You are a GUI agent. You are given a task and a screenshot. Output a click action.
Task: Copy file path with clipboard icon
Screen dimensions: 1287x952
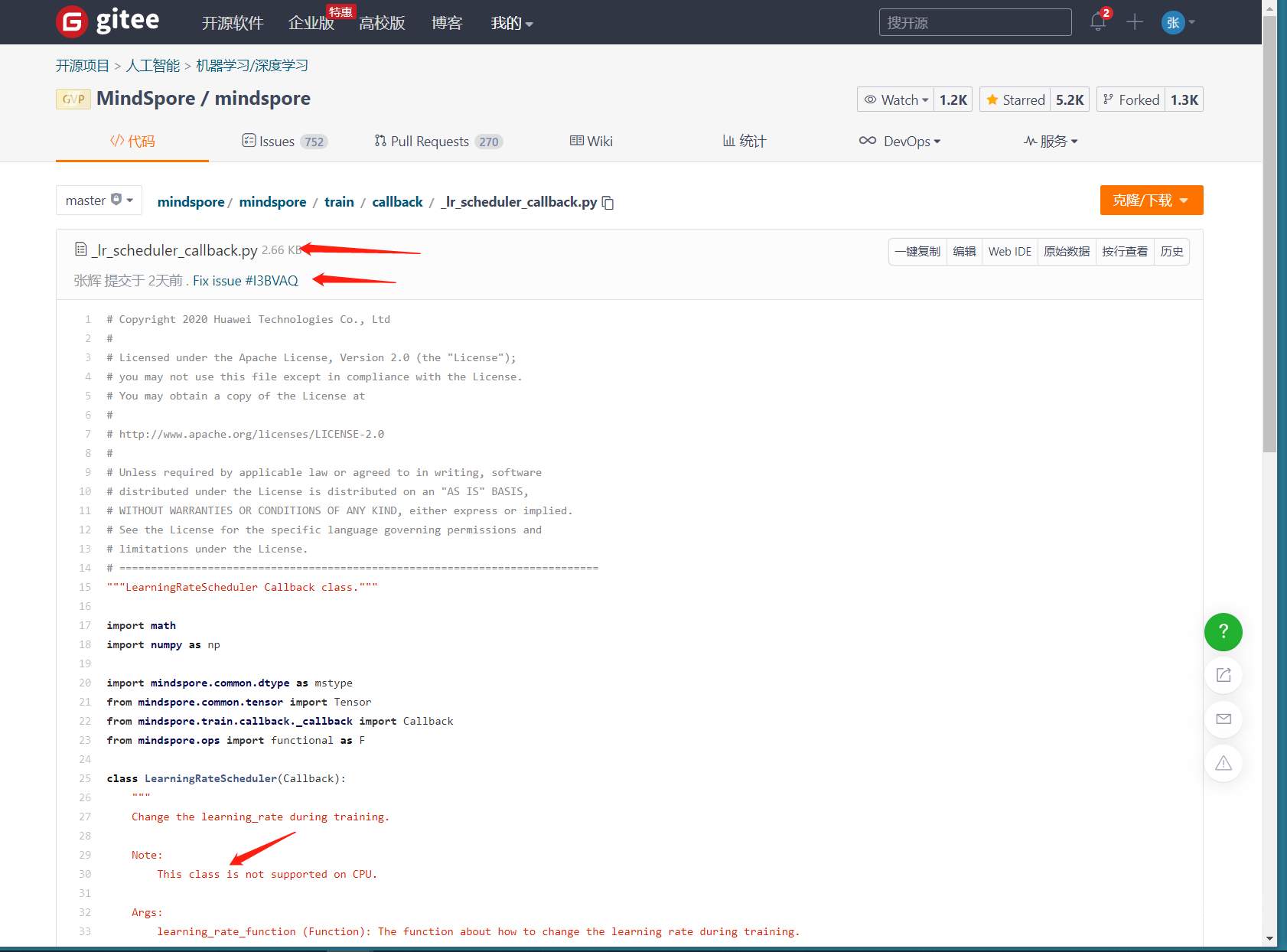(608, 203)
